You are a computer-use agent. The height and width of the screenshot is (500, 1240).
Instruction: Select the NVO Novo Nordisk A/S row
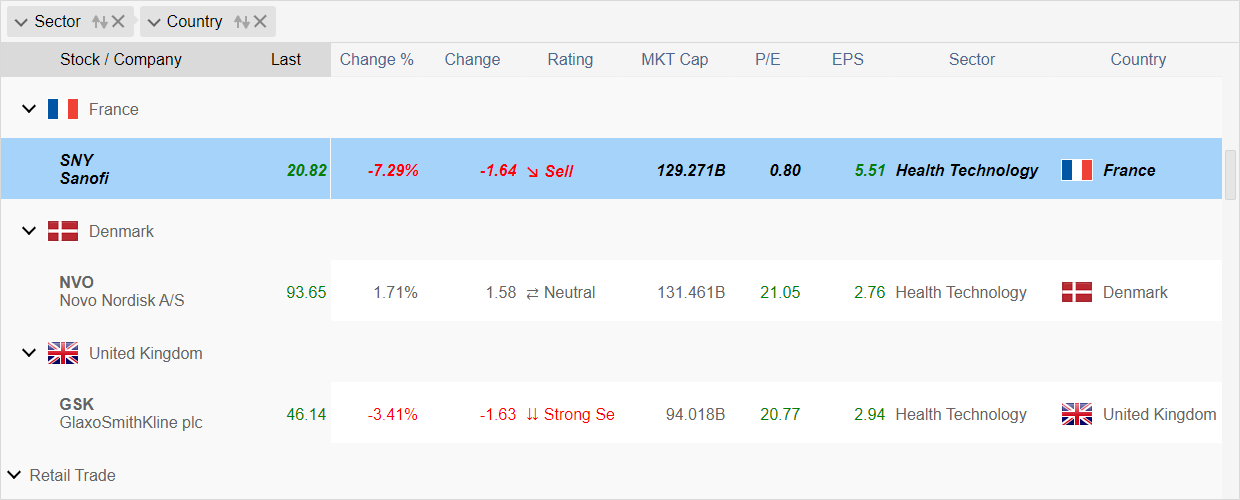coord(611,291)
